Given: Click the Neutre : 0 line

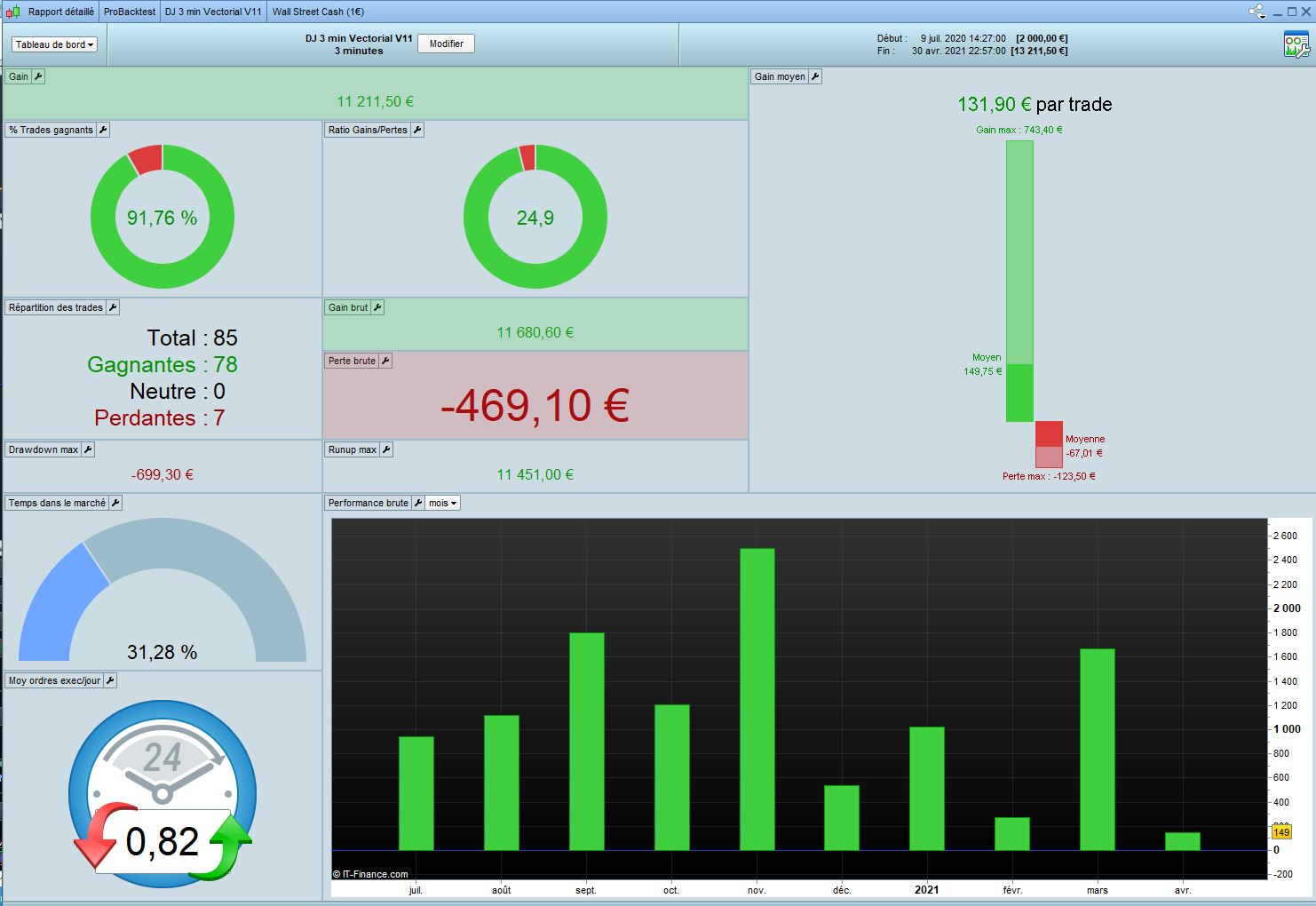Looking at the screenshot, I should pos(178,391).
